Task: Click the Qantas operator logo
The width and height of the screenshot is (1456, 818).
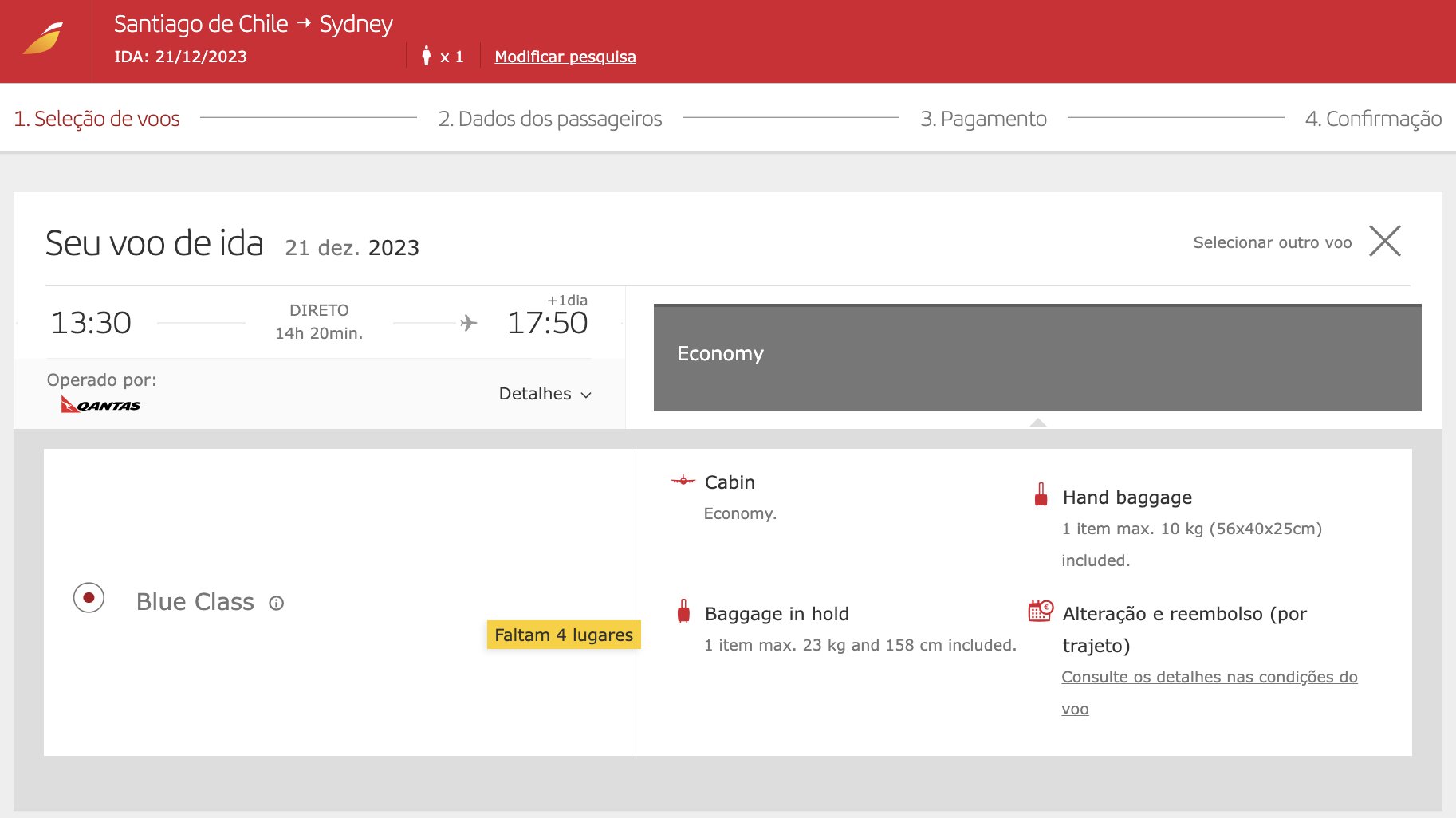Action: (x=100, y=405)
